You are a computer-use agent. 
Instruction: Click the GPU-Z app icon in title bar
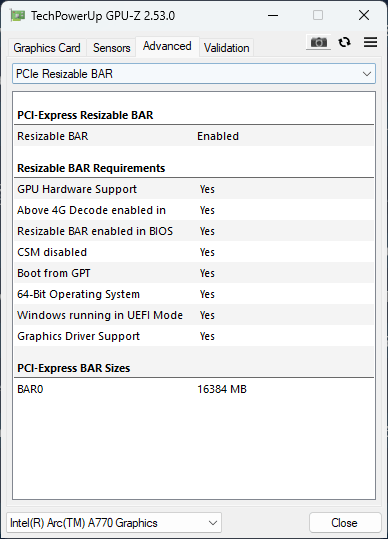pos(18,15)
